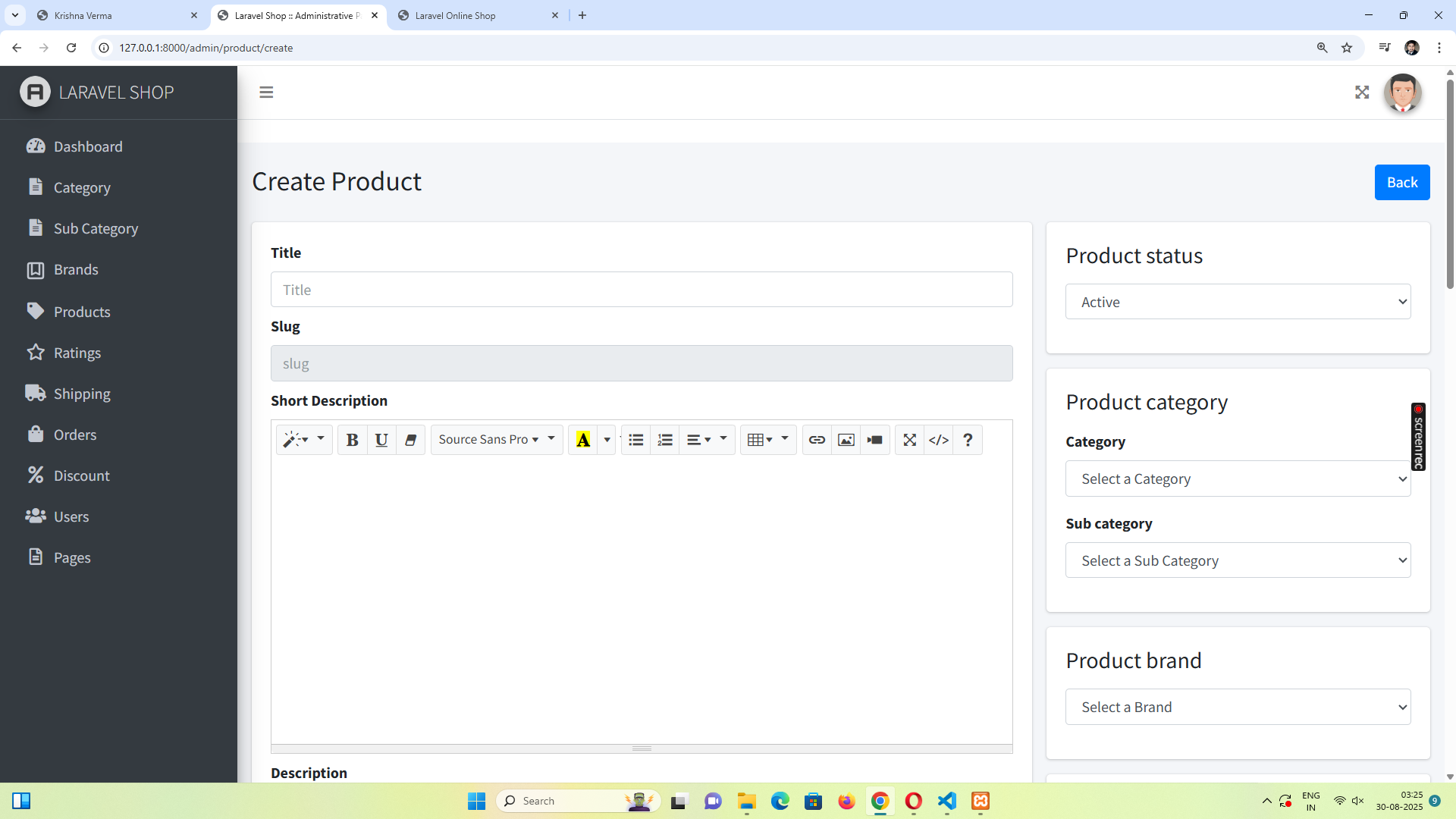The width and height of the screenshot is (1456, 819).
Task: Open Ratings in sidebar
Action: coord(118,353)
